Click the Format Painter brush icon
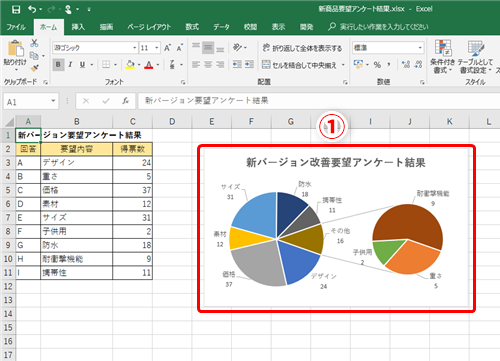Image resolution: width=500 pixels, height=361 pixels. [34, 68]
